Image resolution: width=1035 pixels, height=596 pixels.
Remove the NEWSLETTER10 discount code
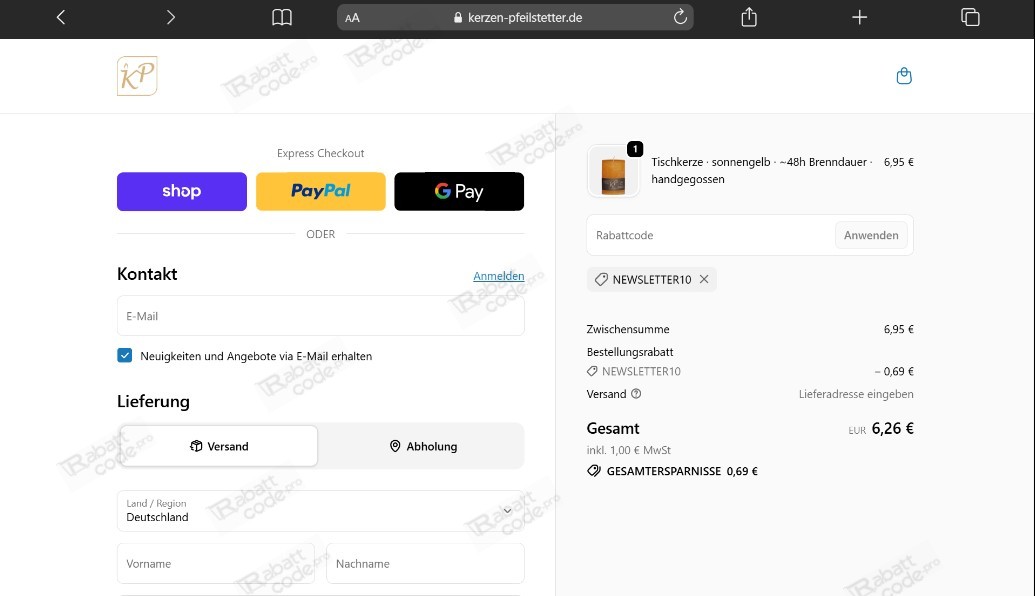tap(704, 280)
